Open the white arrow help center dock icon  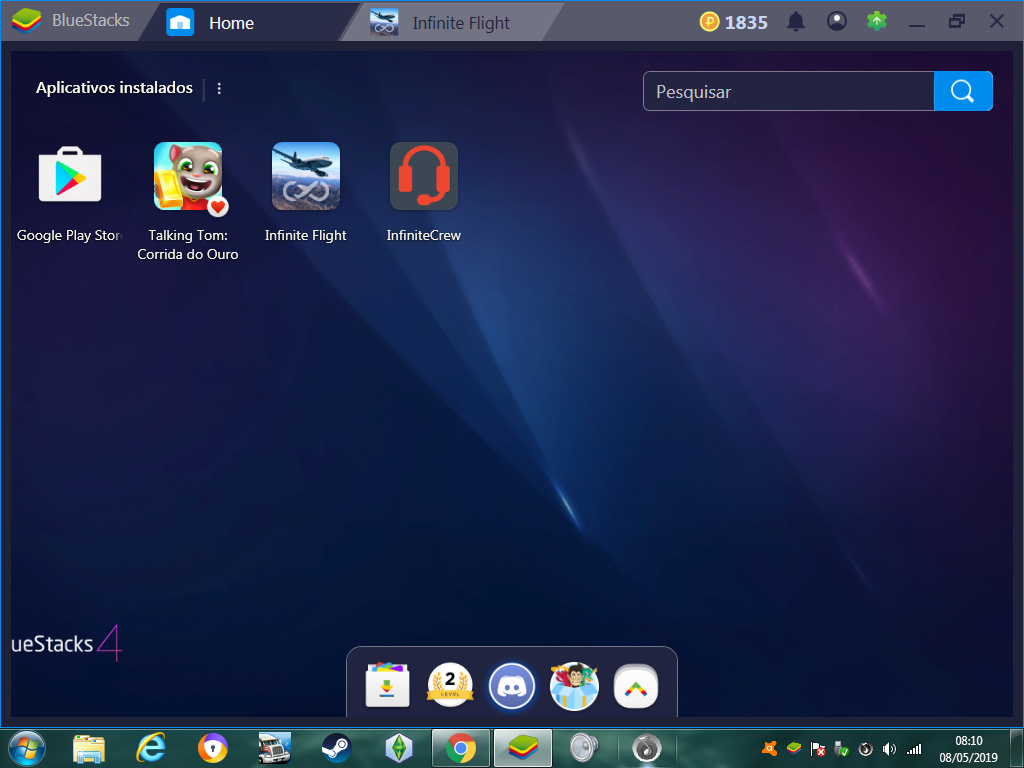(636, 686)
